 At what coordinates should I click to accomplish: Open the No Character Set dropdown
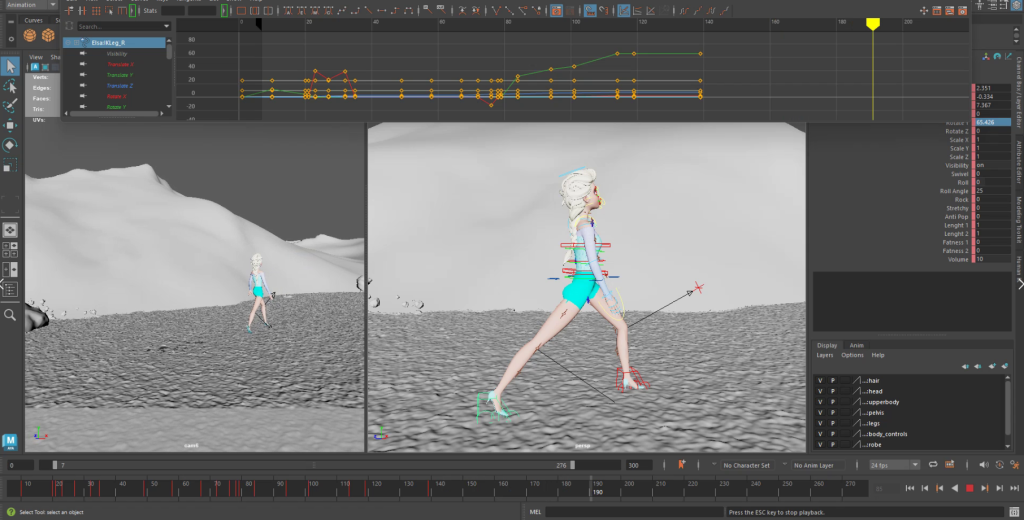[x=746, y=465]
